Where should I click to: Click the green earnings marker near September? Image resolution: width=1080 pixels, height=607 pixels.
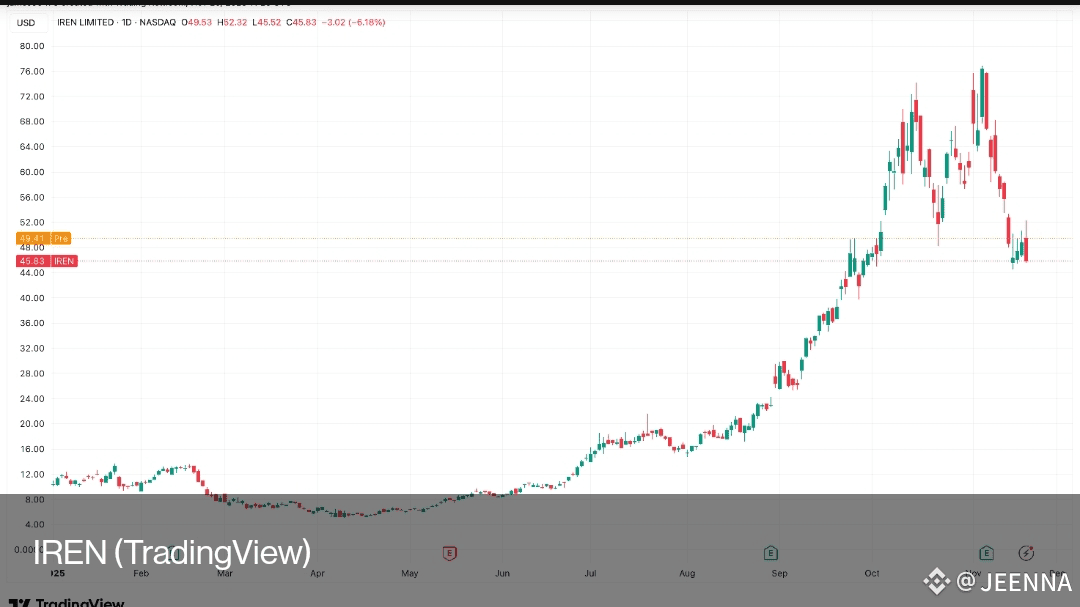click(771, 553)
